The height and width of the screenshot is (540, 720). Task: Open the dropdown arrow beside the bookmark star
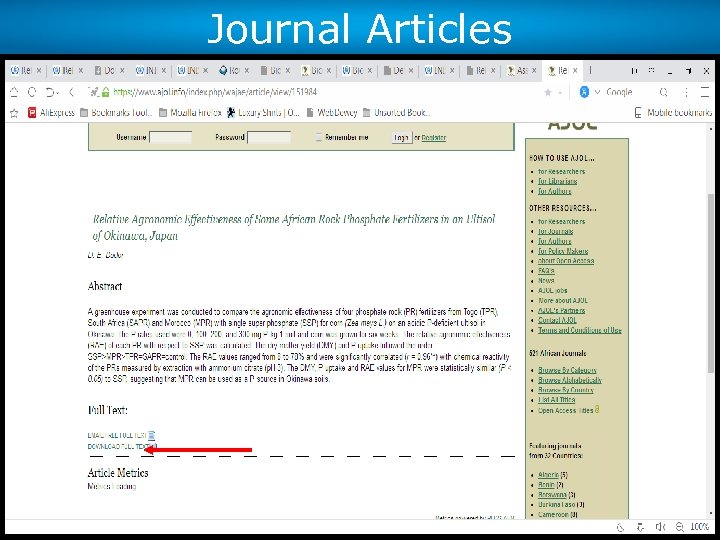[560, 93]
